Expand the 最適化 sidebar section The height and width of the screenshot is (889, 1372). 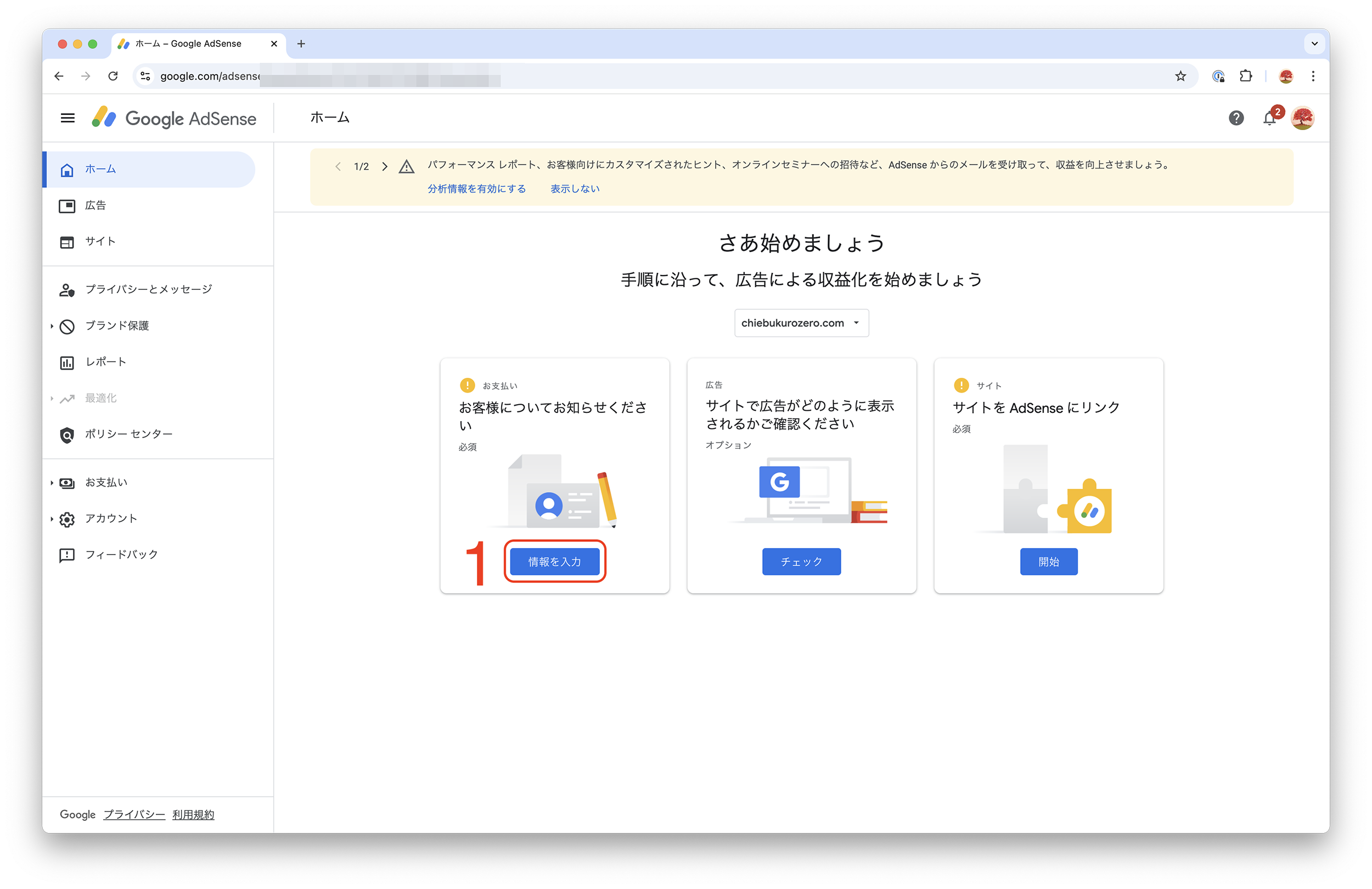52,399
